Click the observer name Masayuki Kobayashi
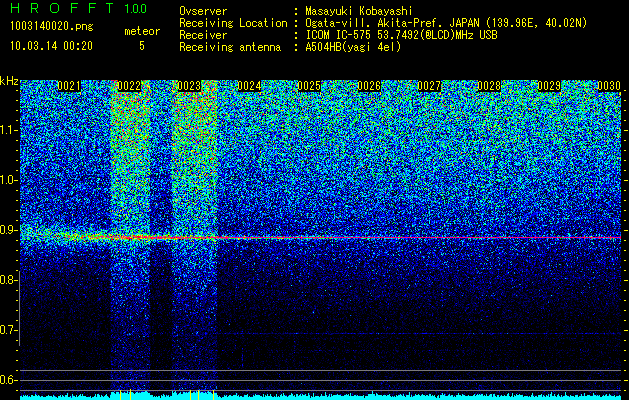This screenshot has height=400, width=629. (x=359, y=11)
